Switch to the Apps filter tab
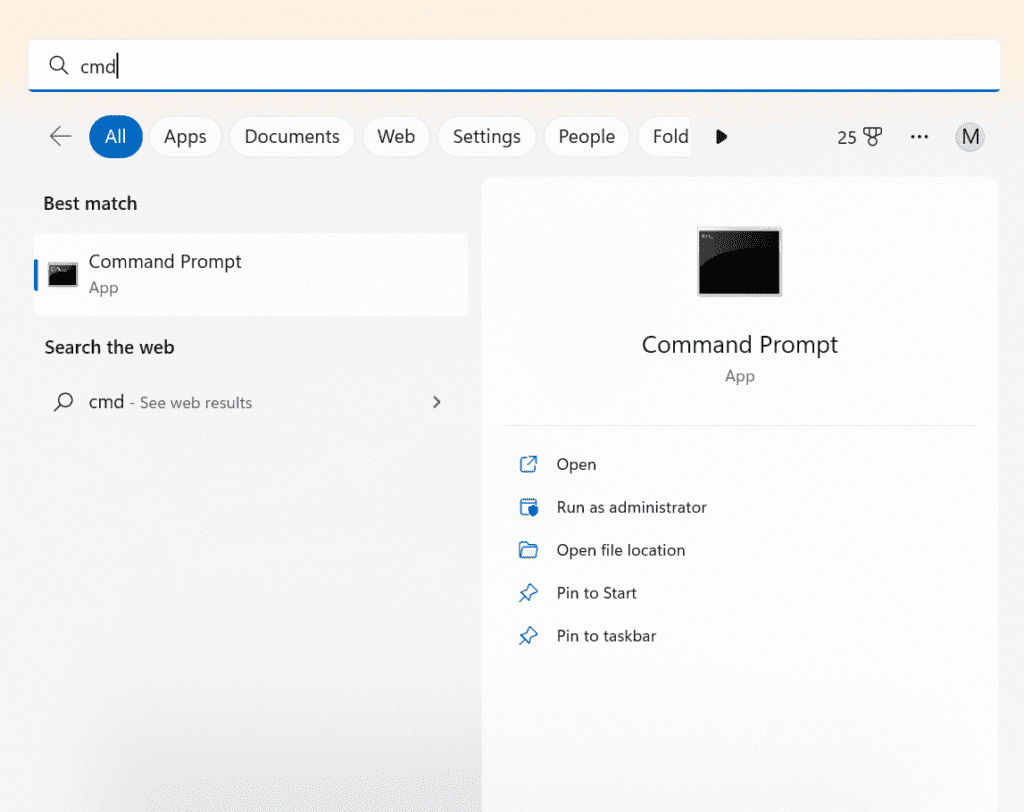The width and height of the screenshot is (1024, 812). 185,136
